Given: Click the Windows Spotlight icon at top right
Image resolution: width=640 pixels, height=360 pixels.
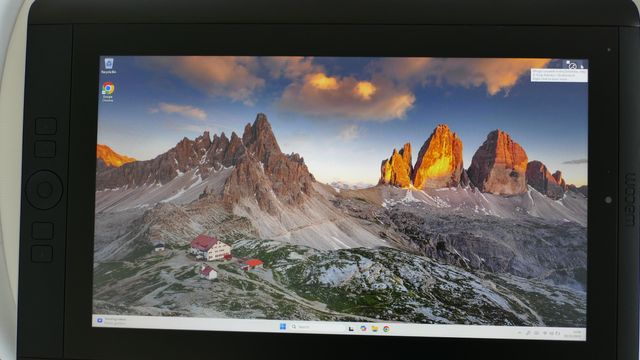Looking at the screenshot, I should pyautogui.click(x=573, y=65).
